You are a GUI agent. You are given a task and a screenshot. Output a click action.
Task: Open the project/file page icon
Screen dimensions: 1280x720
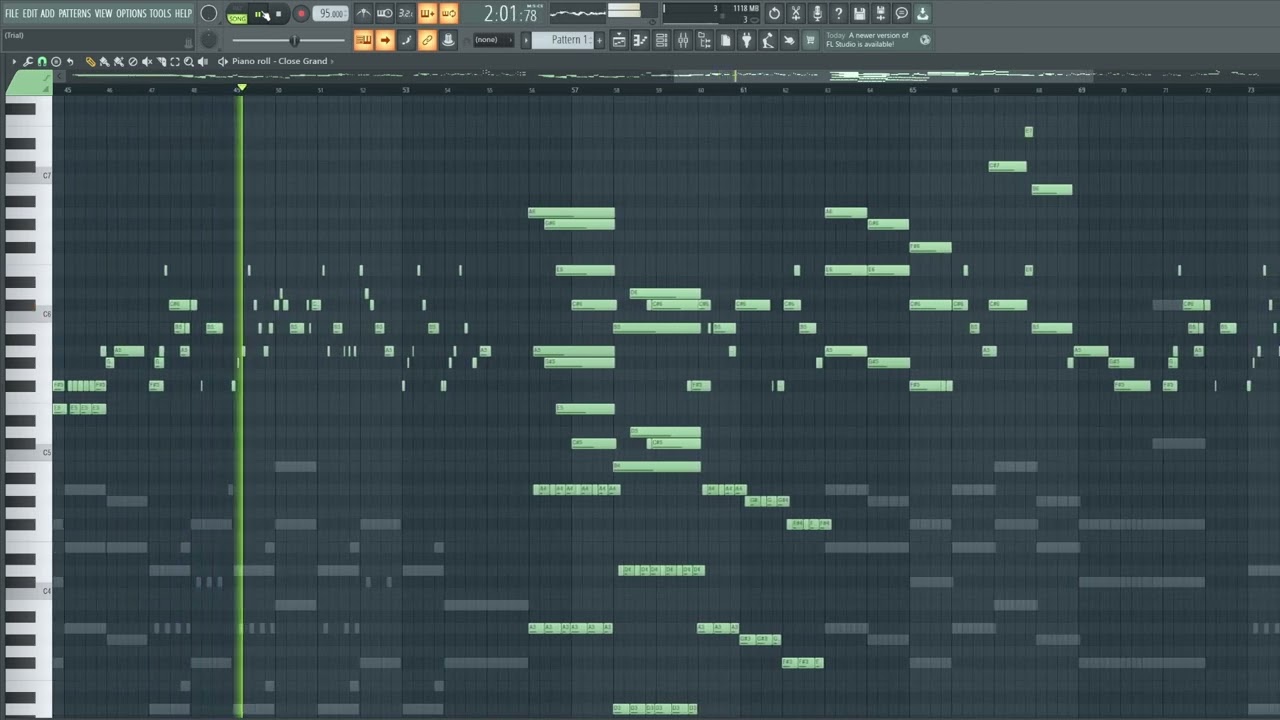coord(725,40)
